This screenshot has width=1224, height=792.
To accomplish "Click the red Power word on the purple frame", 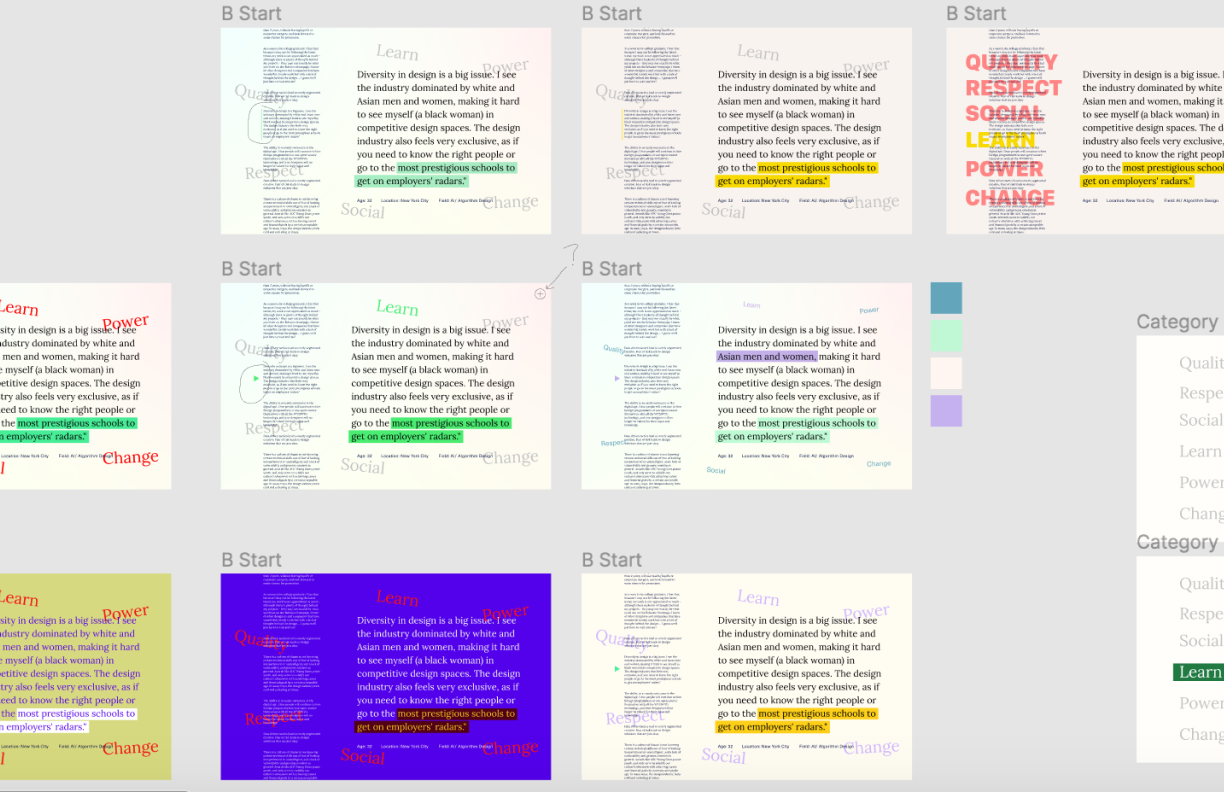I will (x=505, y=612).
